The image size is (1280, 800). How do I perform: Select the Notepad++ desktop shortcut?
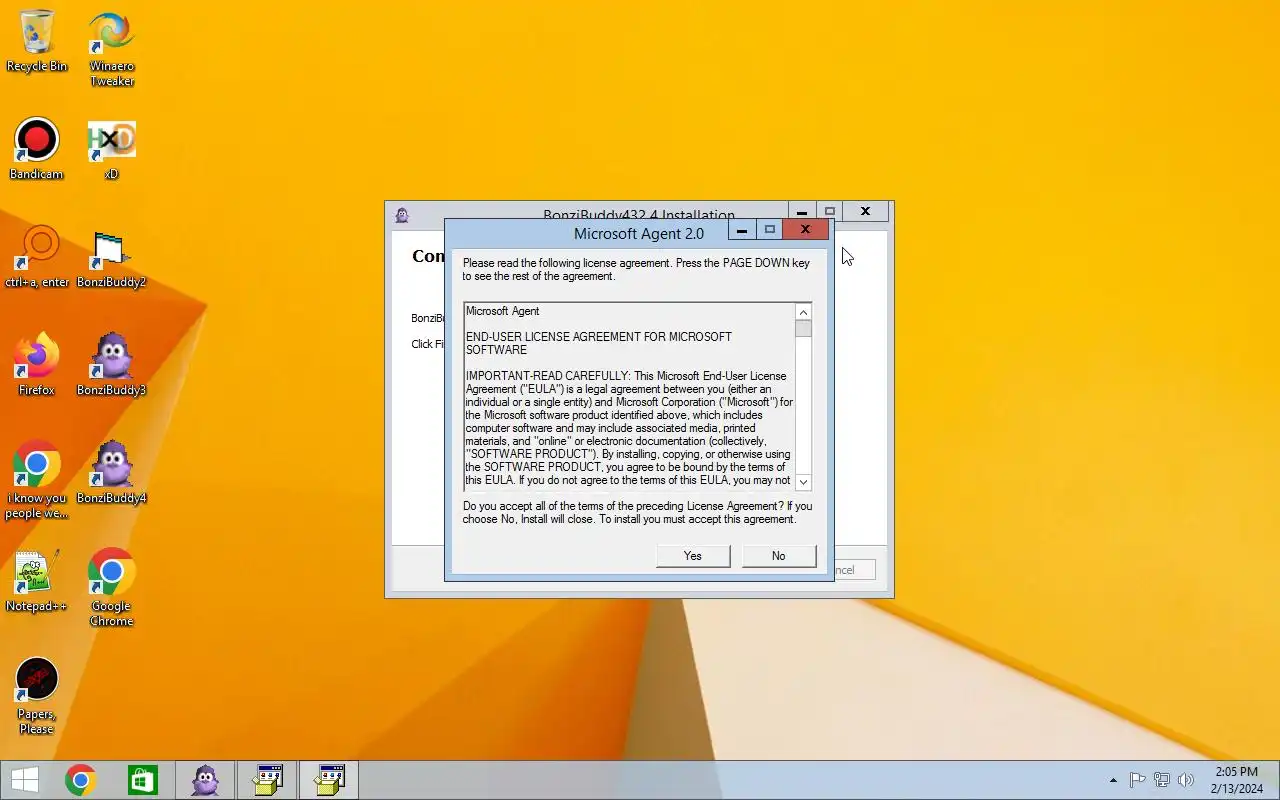pos(37,581)
